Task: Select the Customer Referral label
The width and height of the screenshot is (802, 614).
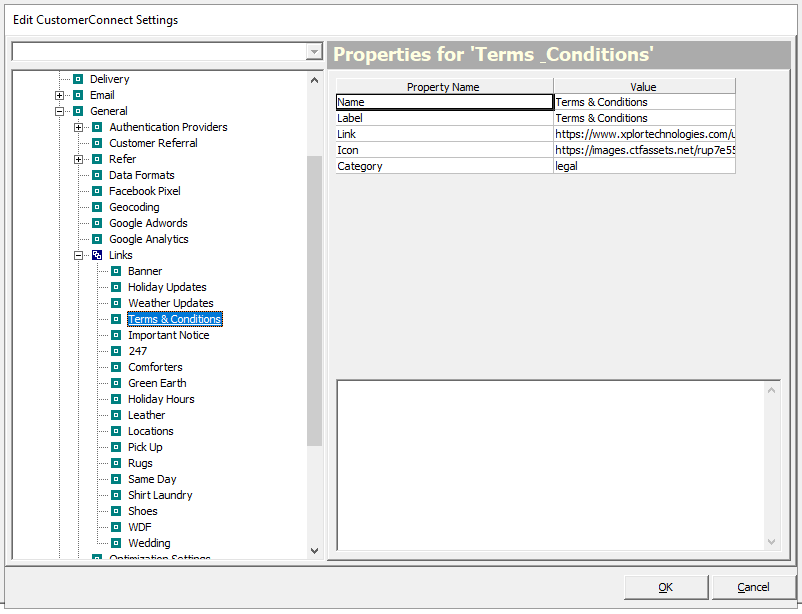Action: (x=153, y=143)
